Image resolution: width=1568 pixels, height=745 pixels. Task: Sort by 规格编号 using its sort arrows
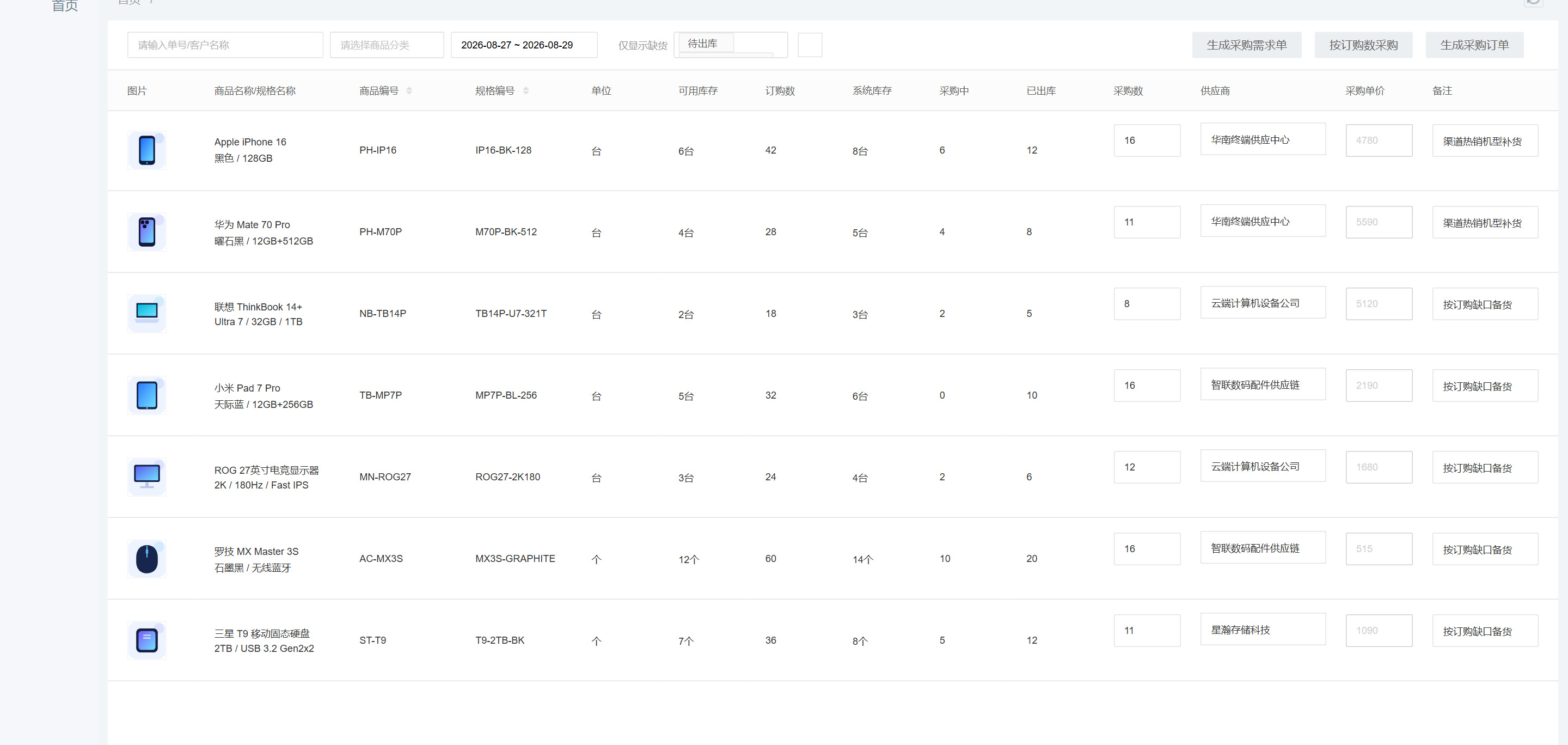(x=525, y=91)
